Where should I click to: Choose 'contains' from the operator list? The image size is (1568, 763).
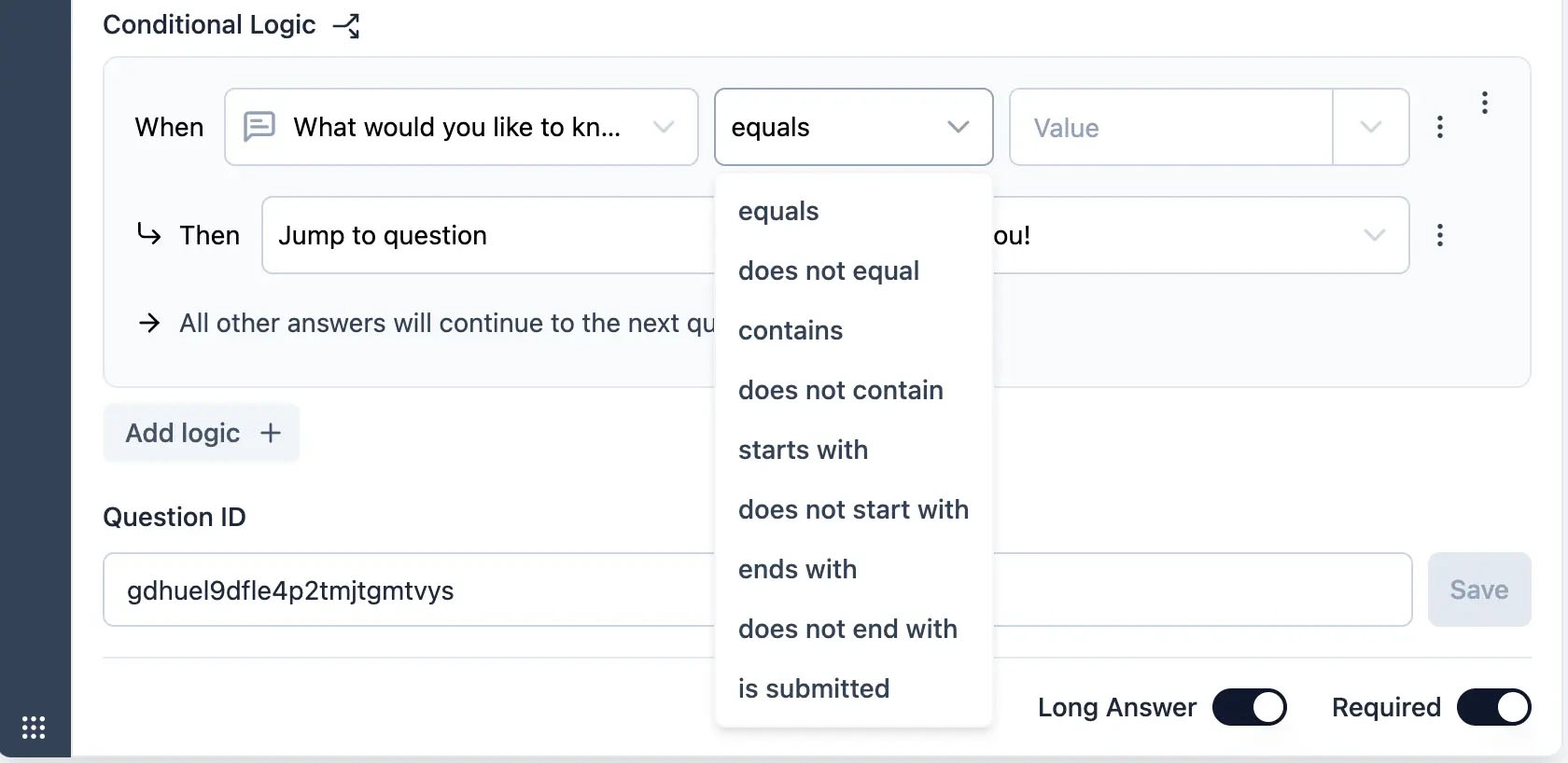791,330
